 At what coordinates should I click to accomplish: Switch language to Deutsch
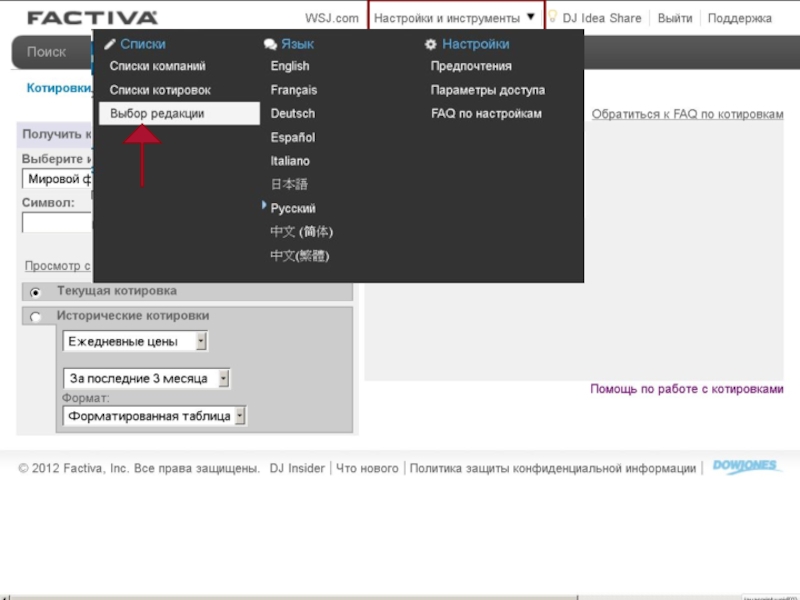293,113
